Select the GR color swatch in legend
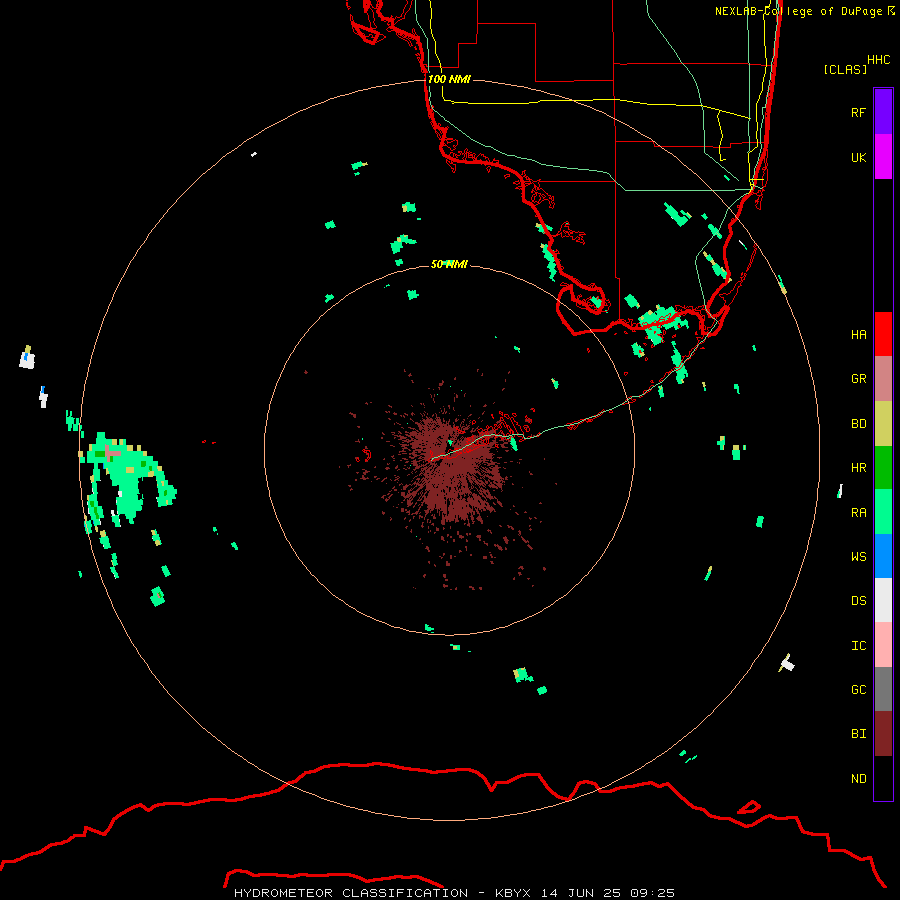The width and height of the screenshot is (900, 900). (883, 379)
